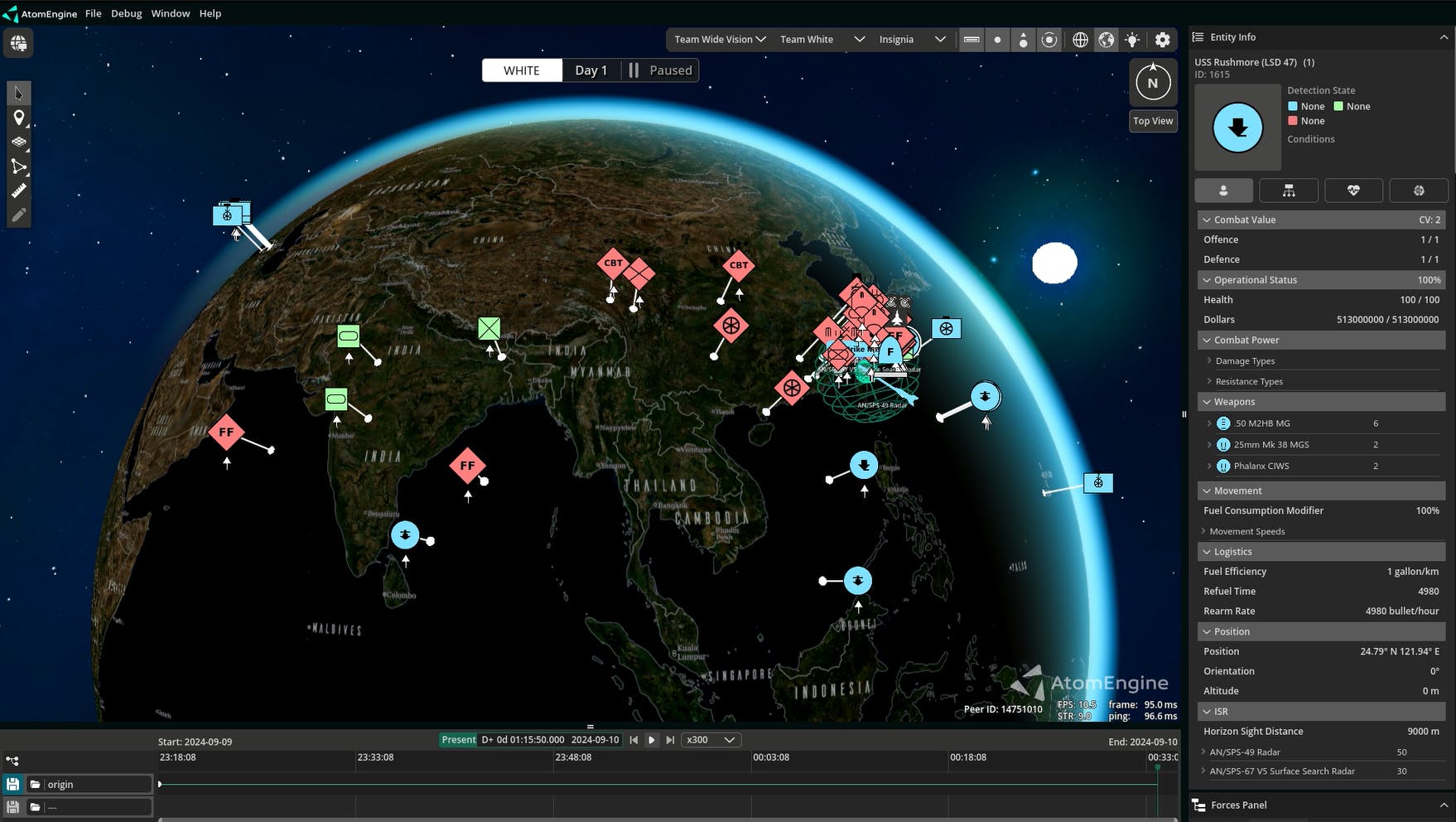1456x822 pixels.
Task: Select the ruler measurement tool
Action: pyautogui.click(x=18, y=190)
